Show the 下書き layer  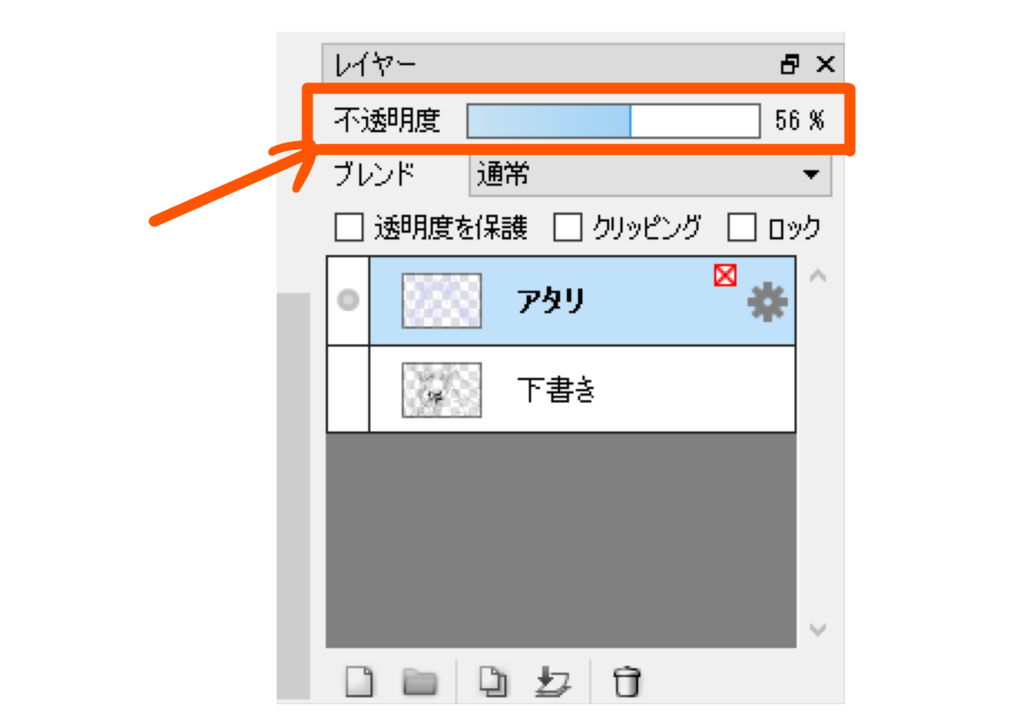348,389
